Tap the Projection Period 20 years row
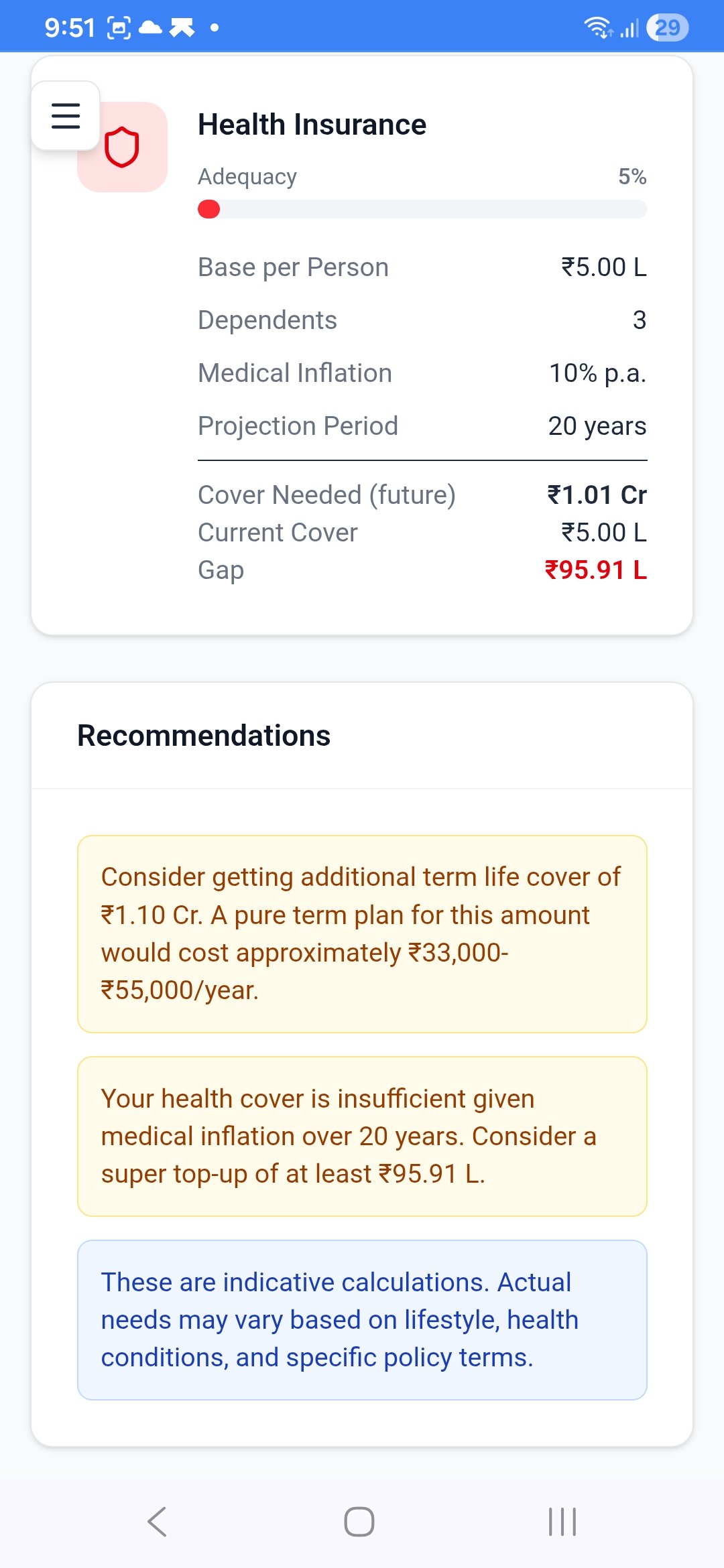This screenshot has width=724, height=1568. [422, 426]
